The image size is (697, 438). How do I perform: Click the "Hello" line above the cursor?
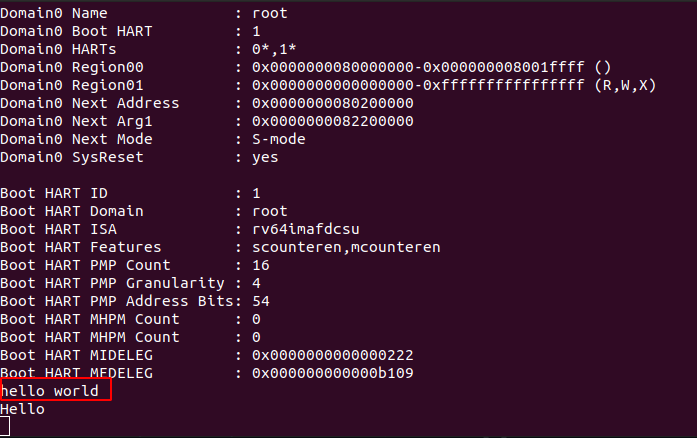point(23,408)
